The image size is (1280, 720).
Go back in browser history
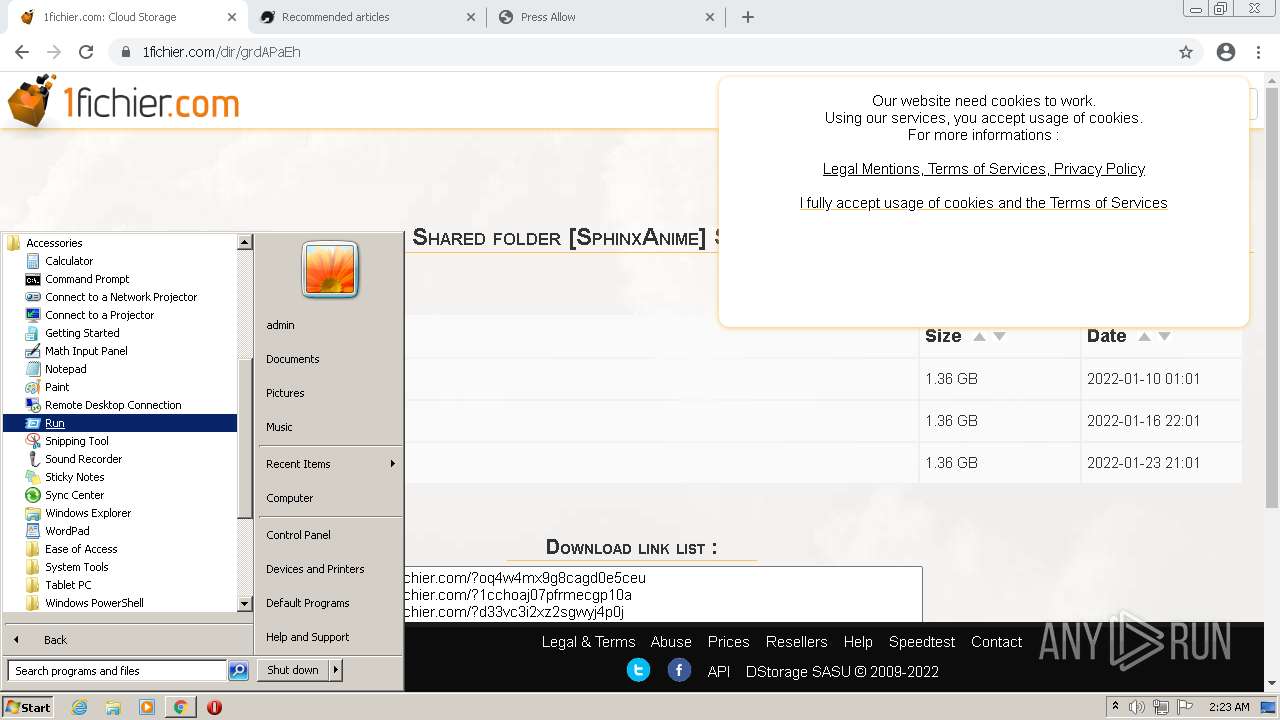22,52
